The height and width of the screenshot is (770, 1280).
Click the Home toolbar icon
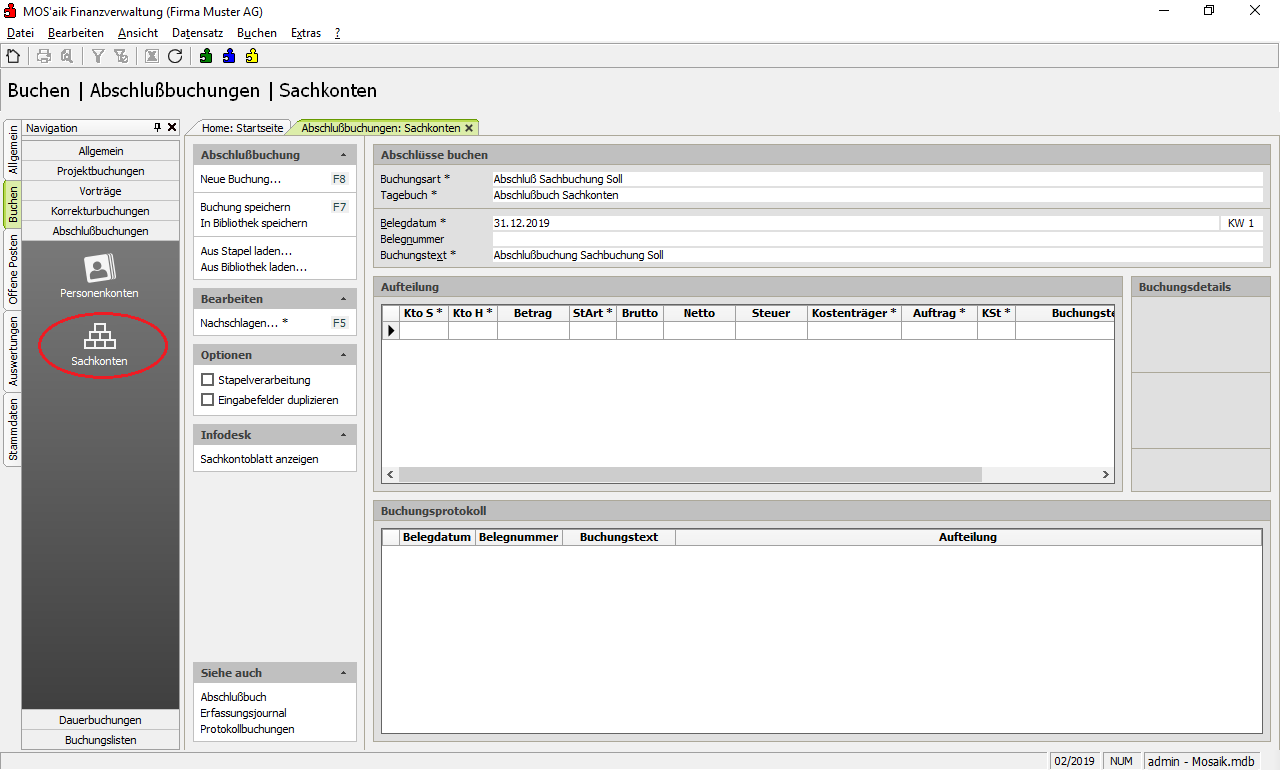[13, 56]
